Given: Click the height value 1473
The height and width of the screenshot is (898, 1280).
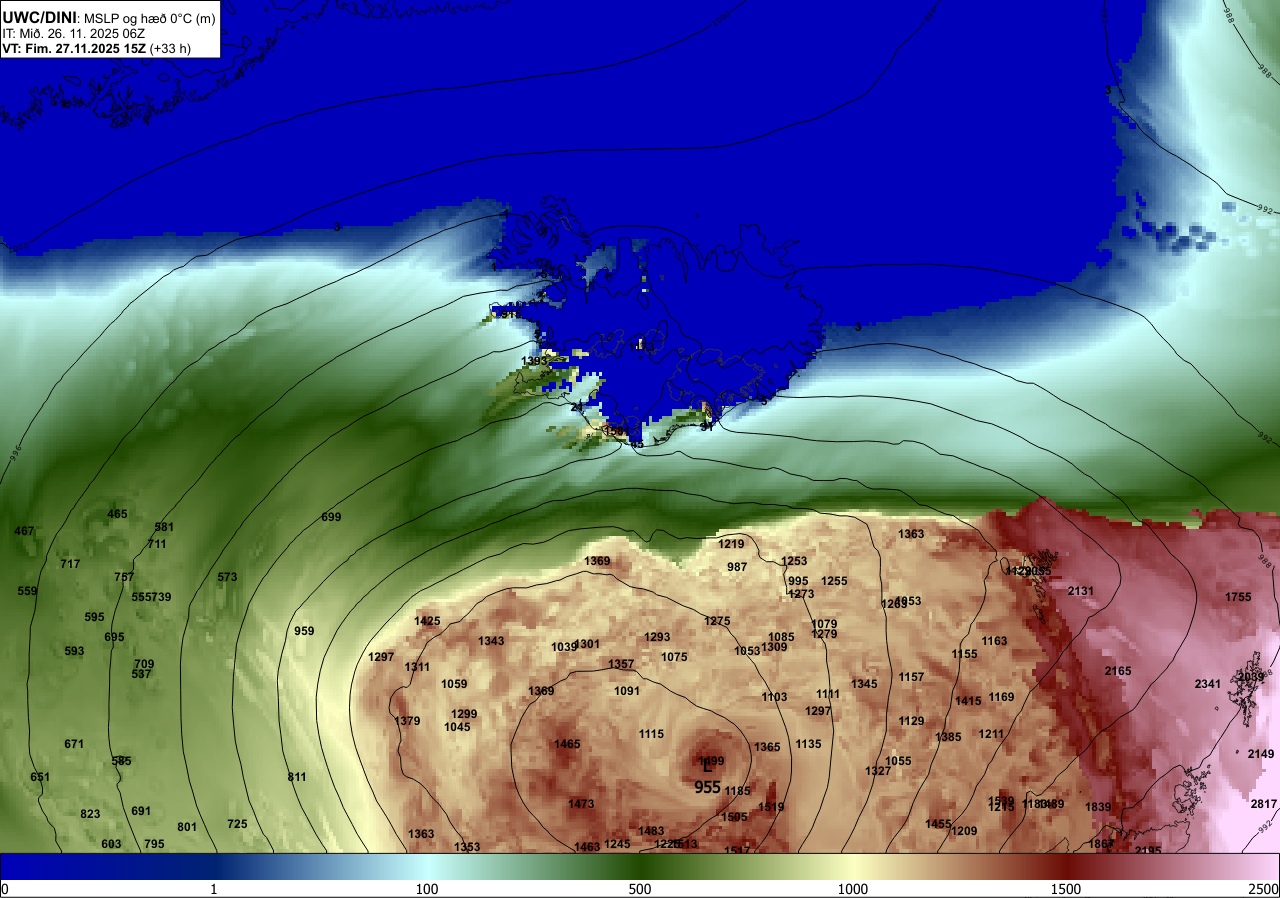Looking at the screenshot, I should pos(581,804).
